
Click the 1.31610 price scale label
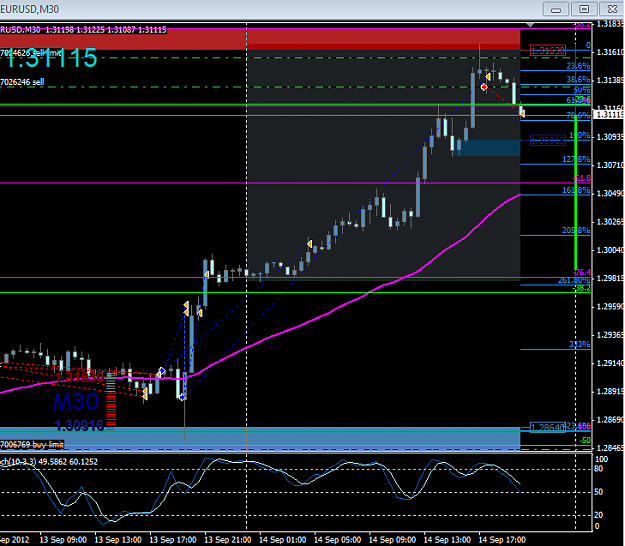coord(610,52)
